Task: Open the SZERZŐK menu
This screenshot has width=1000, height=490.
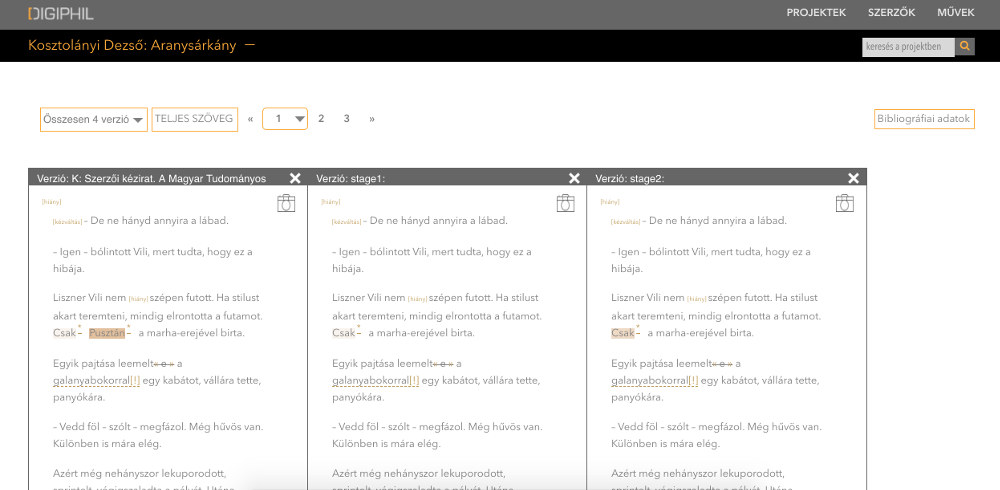Action: click(891, 13)
